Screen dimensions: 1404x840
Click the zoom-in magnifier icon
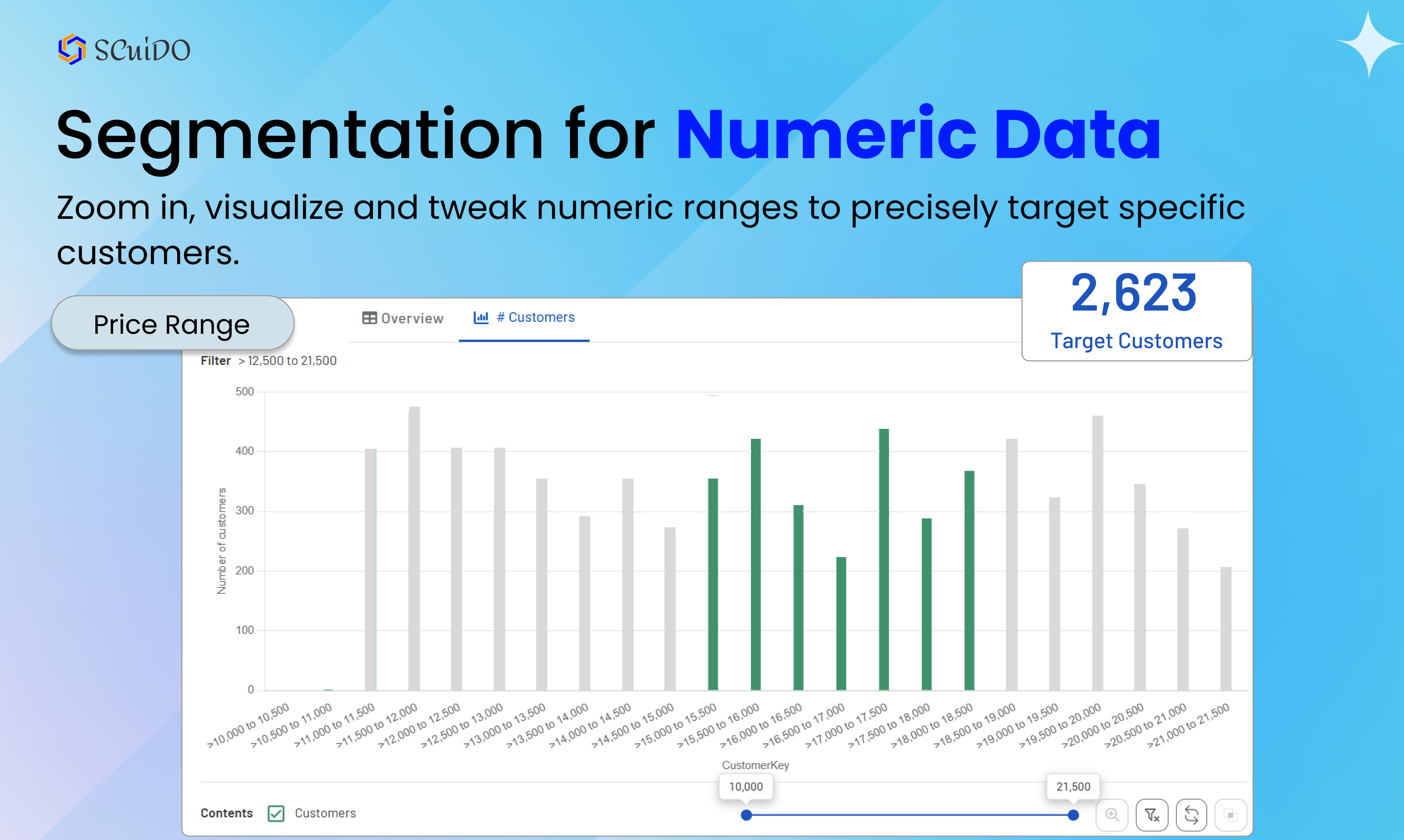(x=1112, y=815)
